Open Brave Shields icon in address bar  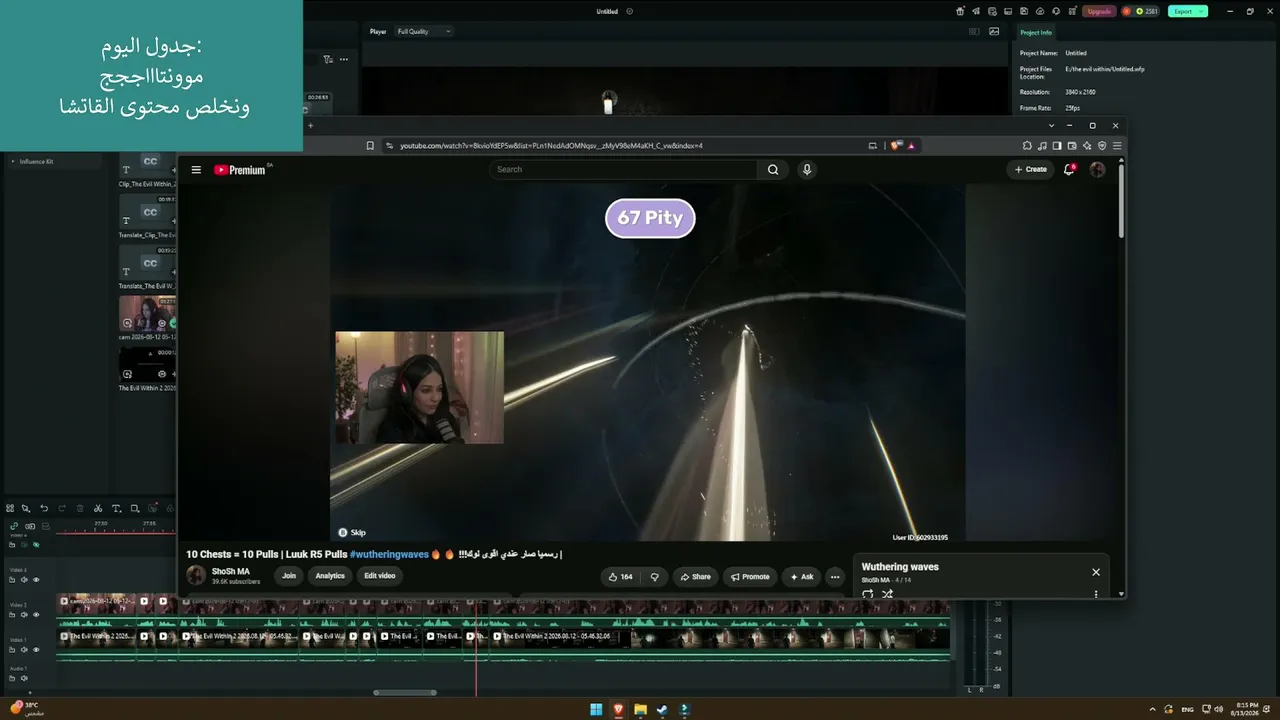coord(897,146)
